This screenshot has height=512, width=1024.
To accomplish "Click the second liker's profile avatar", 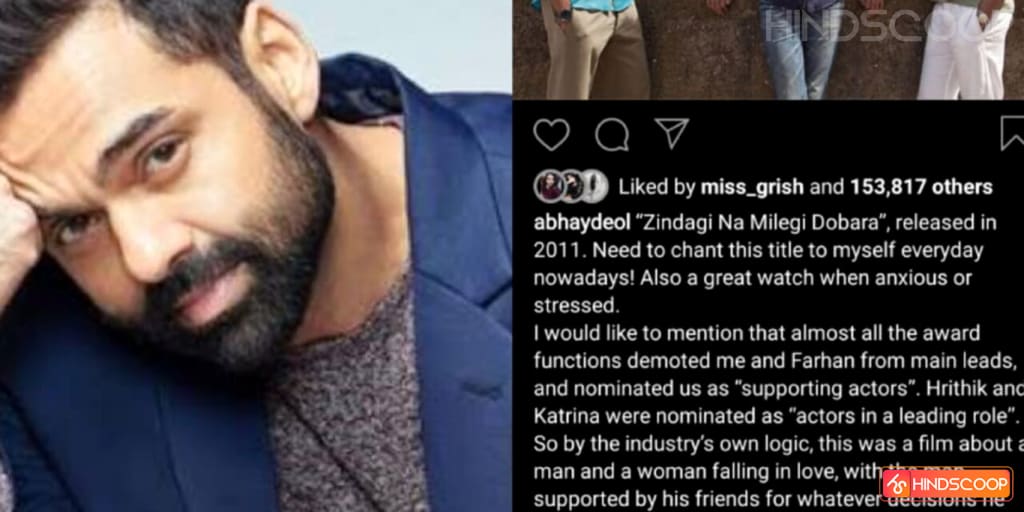I will coord(571,187).
